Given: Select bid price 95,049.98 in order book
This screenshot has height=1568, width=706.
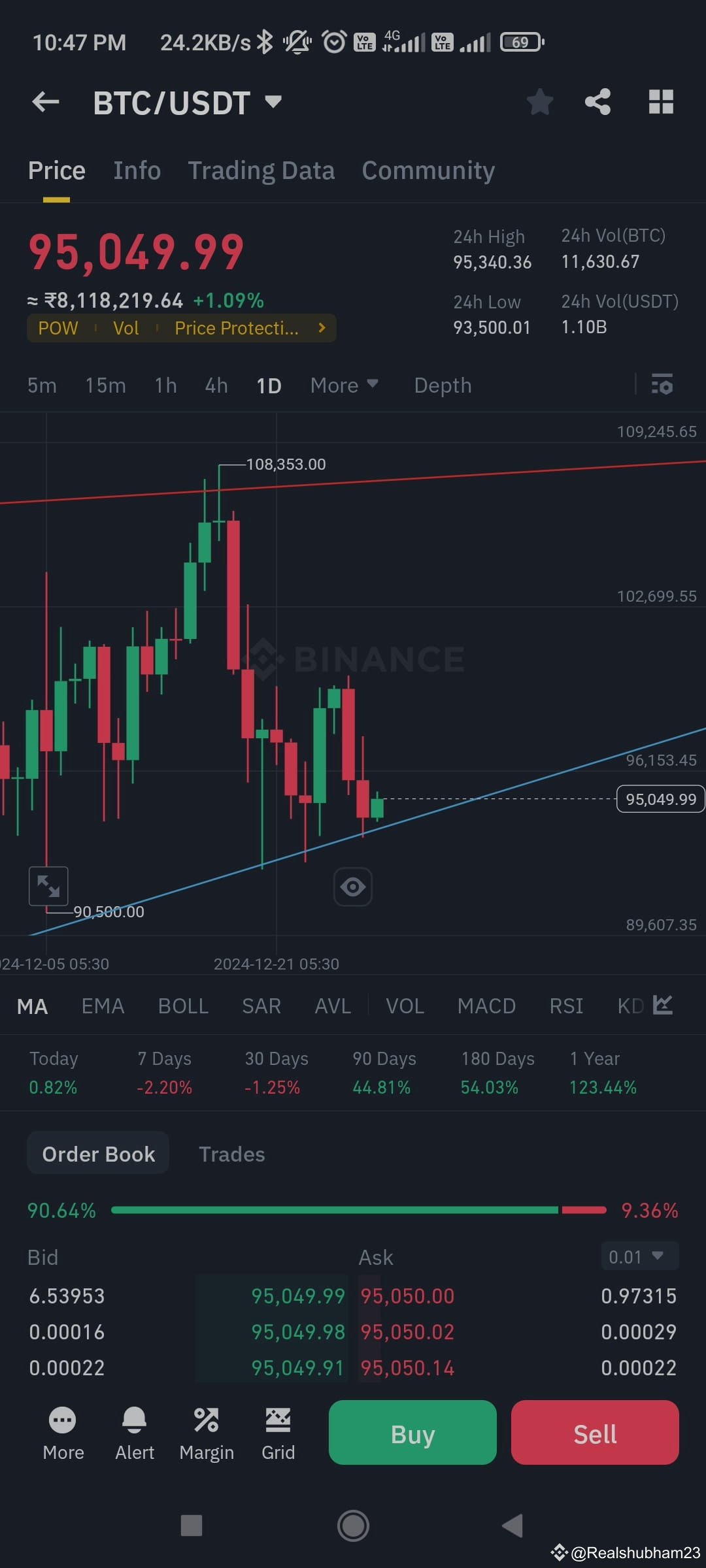Looking at the screenshot, I should pyautogui.click(x=298, y=1332).
